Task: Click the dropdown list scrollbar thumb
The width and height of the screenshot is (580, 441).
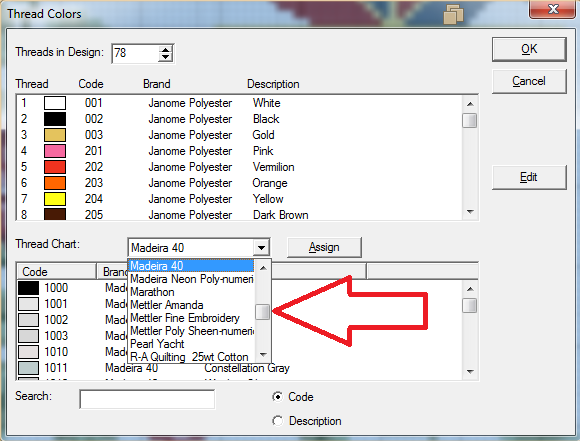Action: (263, 312)
